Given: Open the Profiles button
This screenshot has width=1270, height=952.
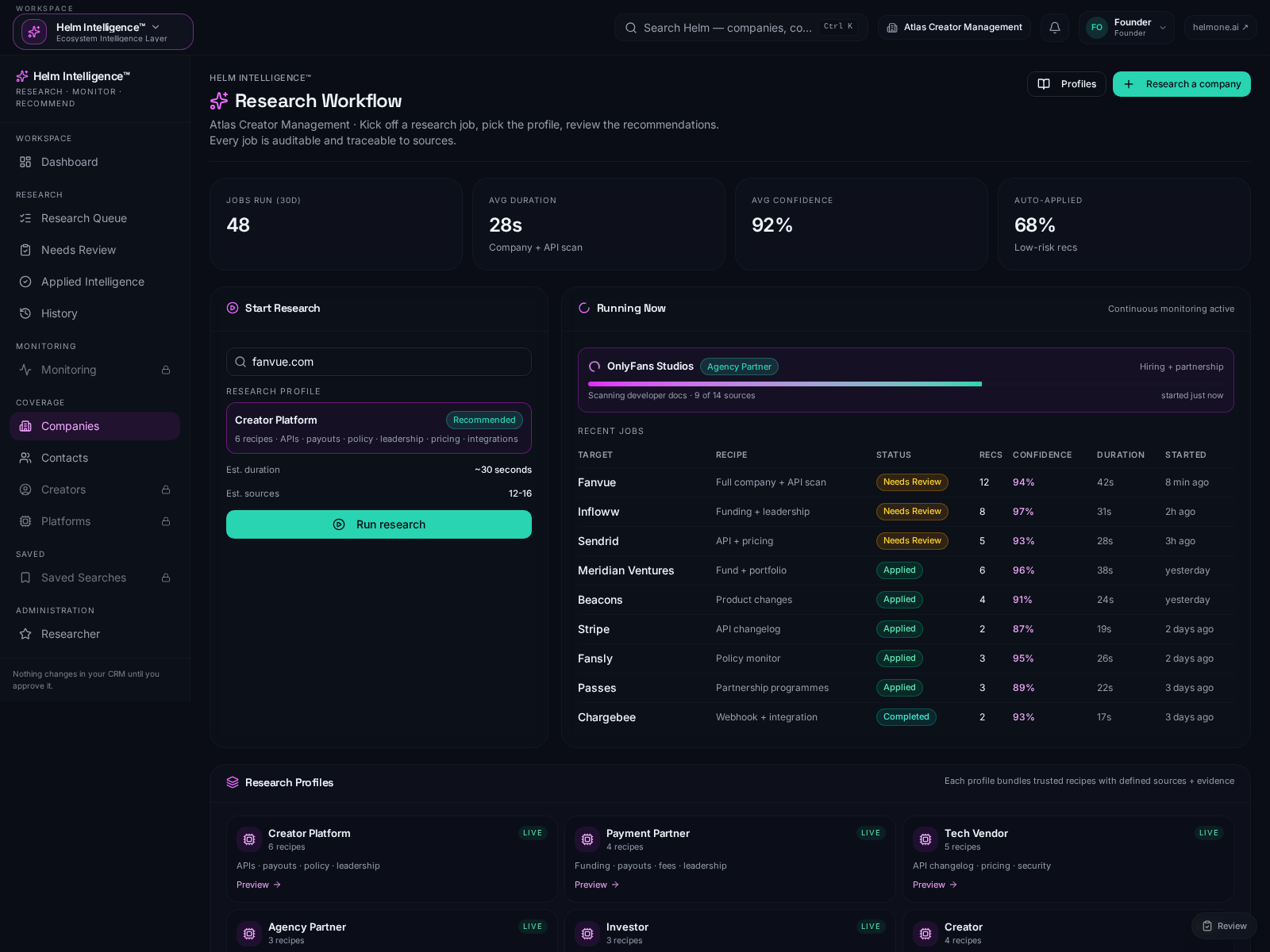Looking at the screenshot, I should [x=1067, y=84].
